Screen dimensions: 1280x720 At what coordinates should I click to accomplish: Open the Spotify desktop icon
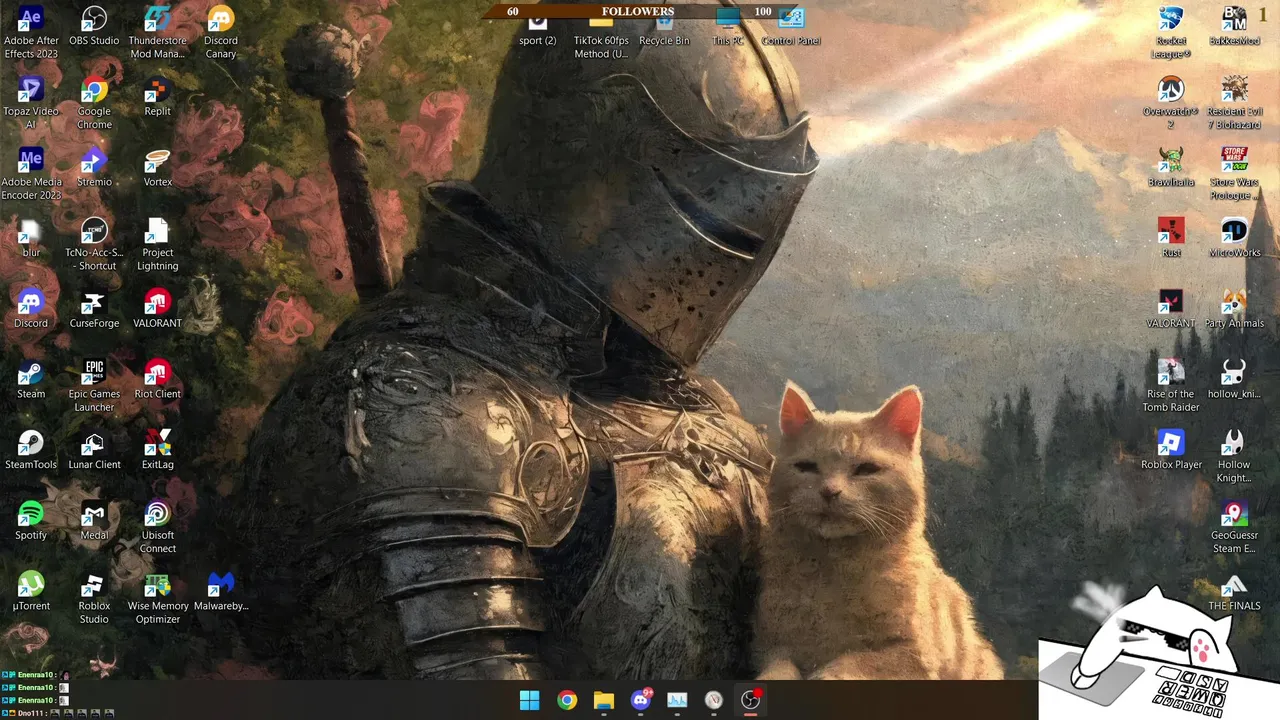[31, 521]
